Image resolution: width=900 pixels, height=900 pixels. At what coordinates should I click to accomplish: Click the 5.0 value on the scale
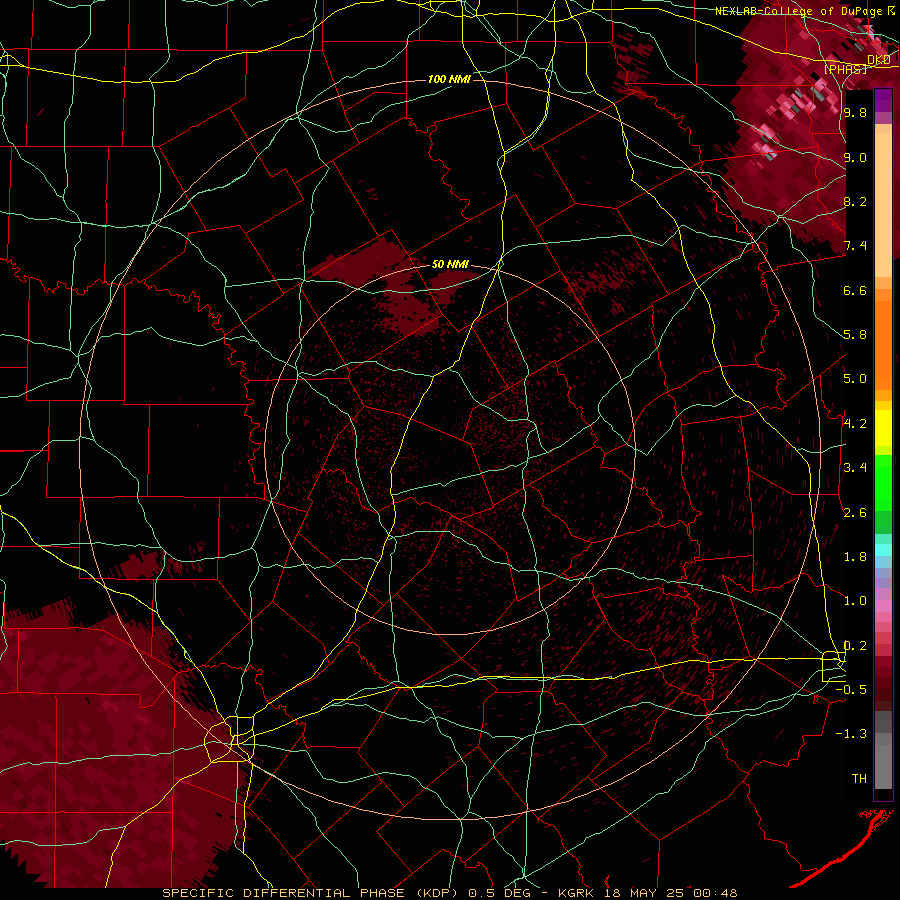tap(855, 379)
